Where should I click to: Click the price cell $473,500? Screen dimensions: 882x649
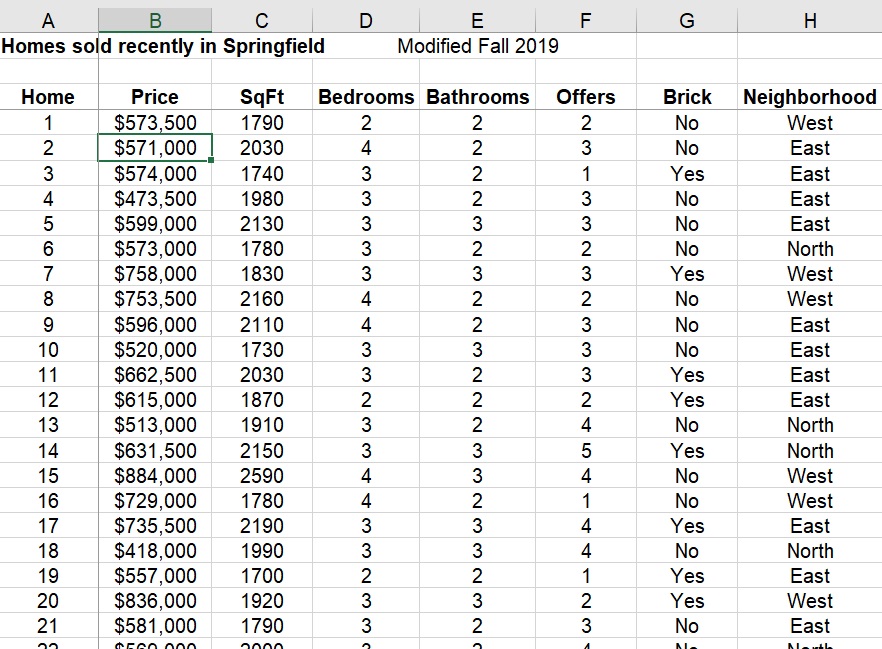[x=155, y=199]
